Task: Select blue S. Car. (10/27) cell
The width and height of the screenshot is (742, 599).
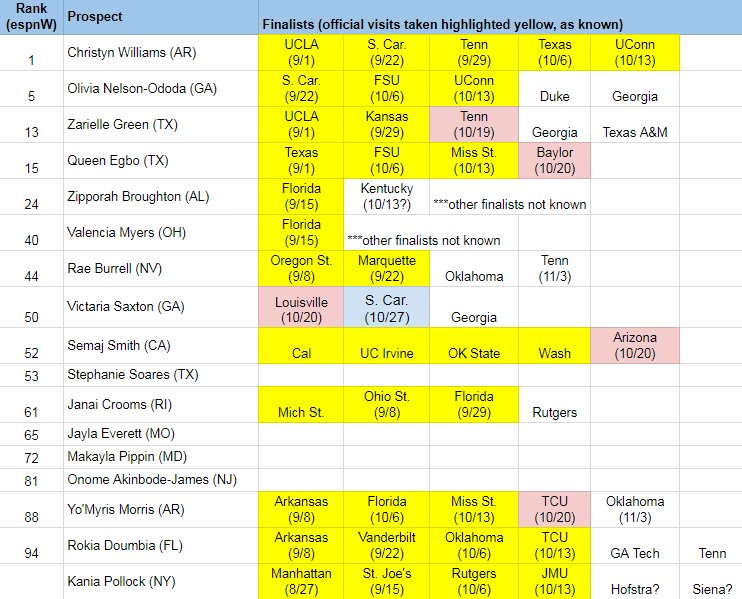Action: pyautogui.click(x=387, y=307)
